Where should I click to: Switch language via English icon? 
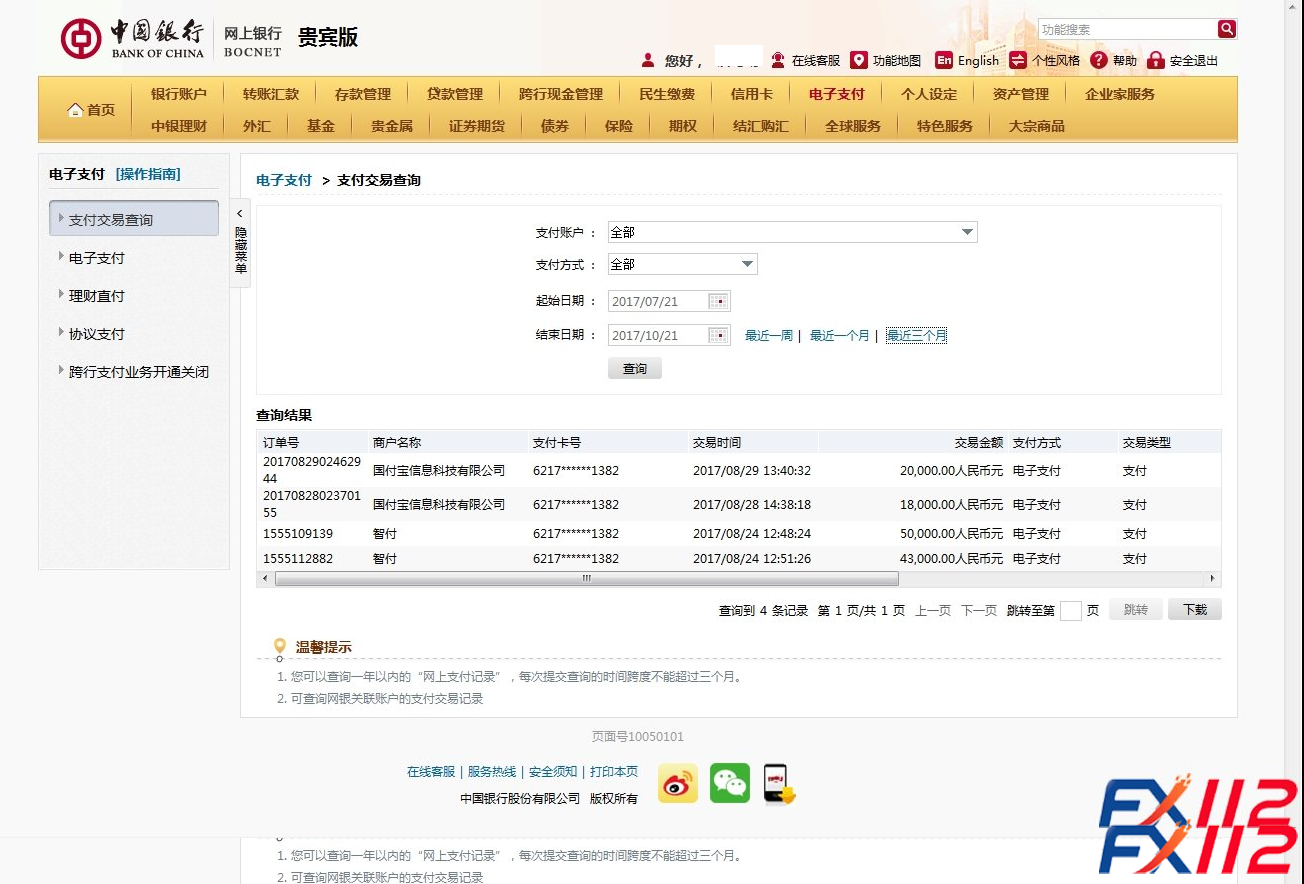point(943,60)
